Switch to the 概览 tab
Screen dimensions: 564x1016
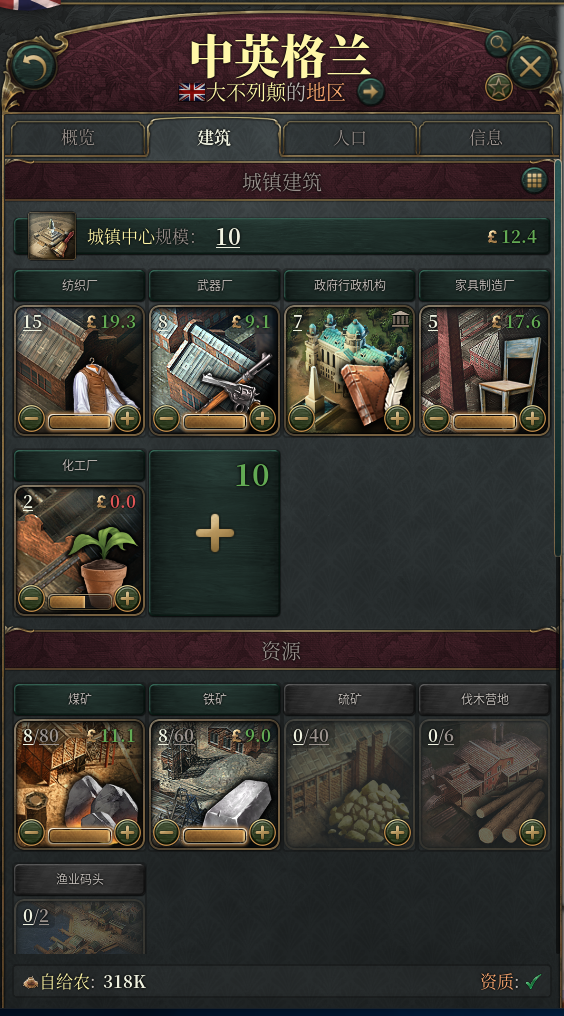[78, 137]
